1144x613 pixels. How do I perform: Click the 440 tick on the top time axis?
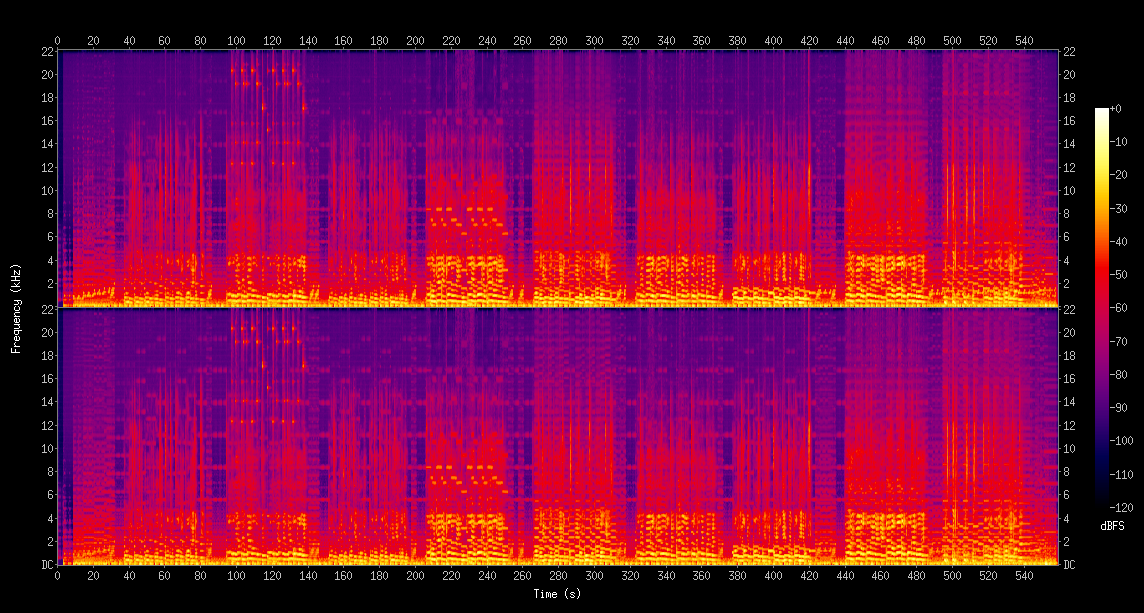click(845, 41)
